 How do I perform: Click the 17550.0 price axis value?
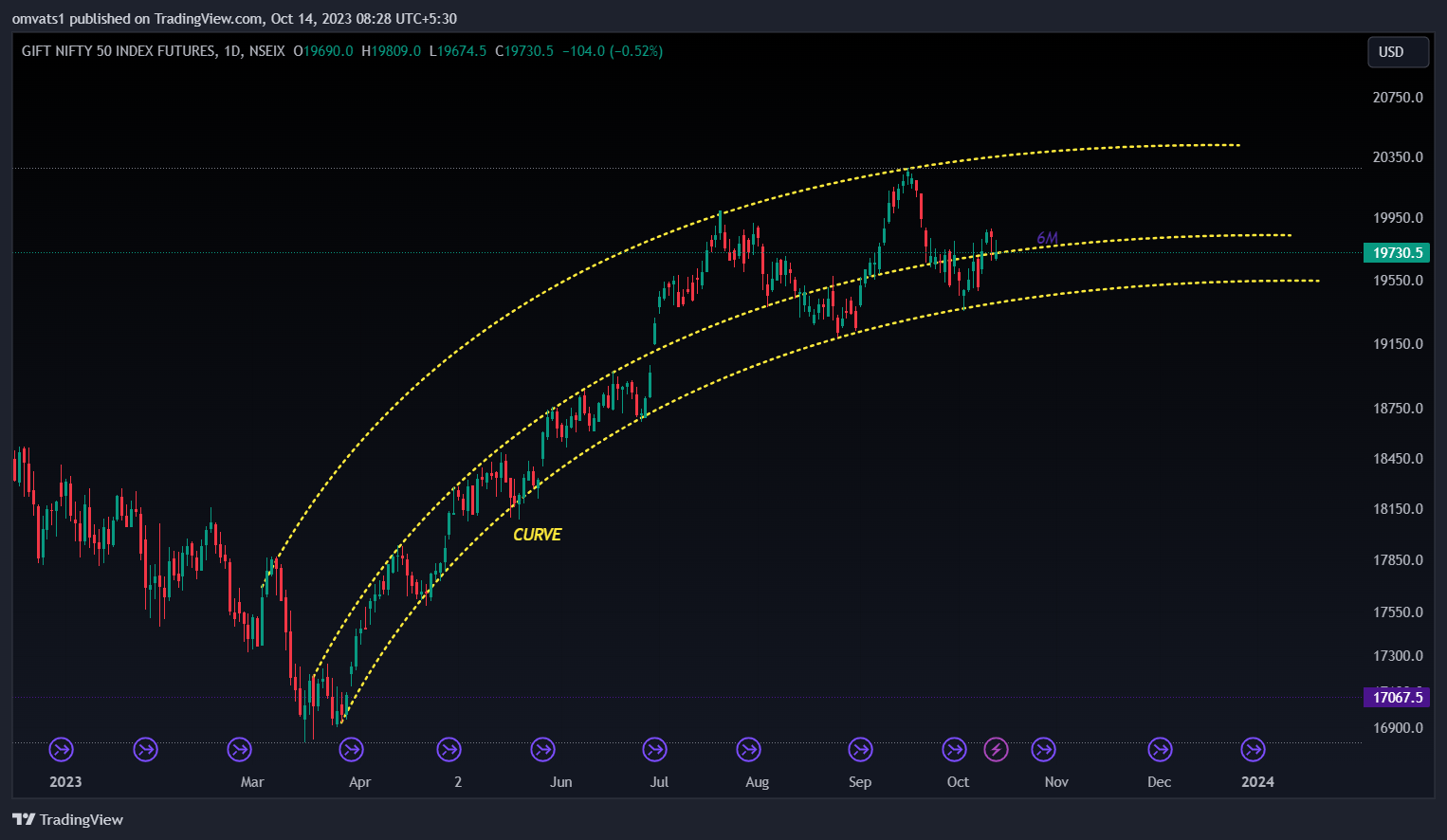point(1398,612)
